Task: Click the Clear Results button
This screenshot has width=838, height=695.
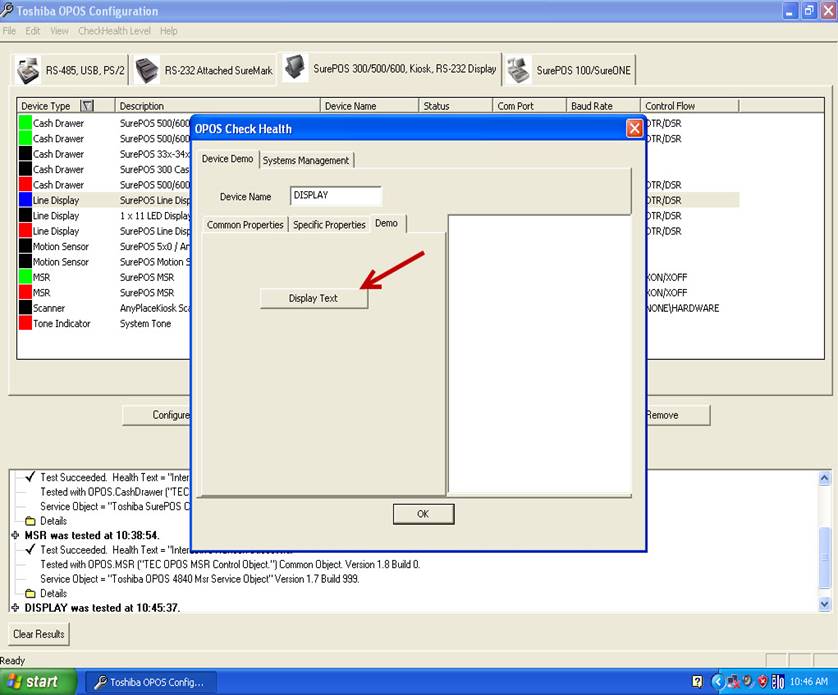Action: coord(38,634)
